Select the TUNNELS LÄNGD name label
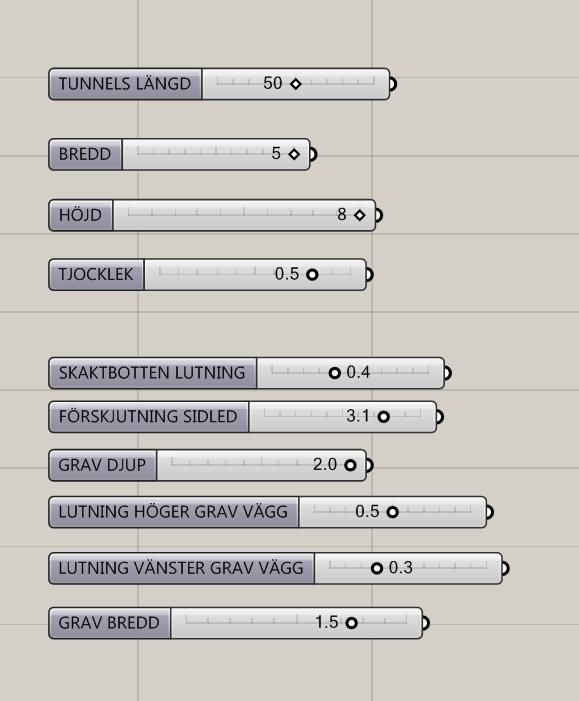The width and height of the screenshot is (579, 701). coord(125,84)
